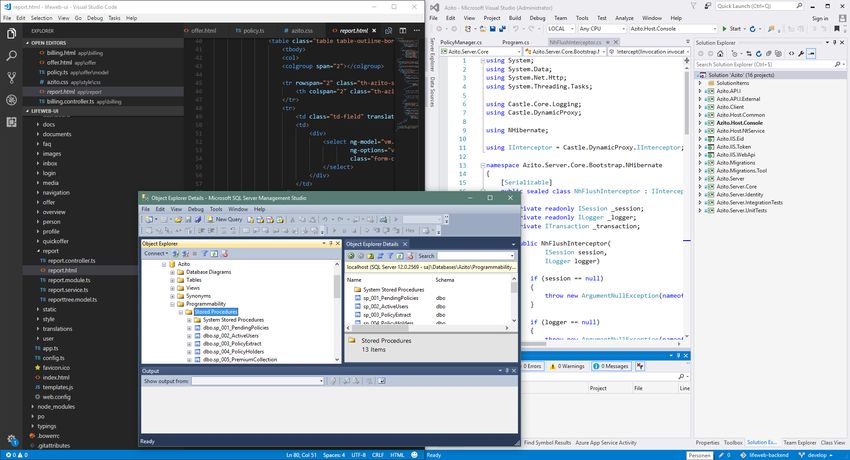The image size is (850, 460).
Task: Open Azito.Host.Console startup project dropdown
Action: 673,29
